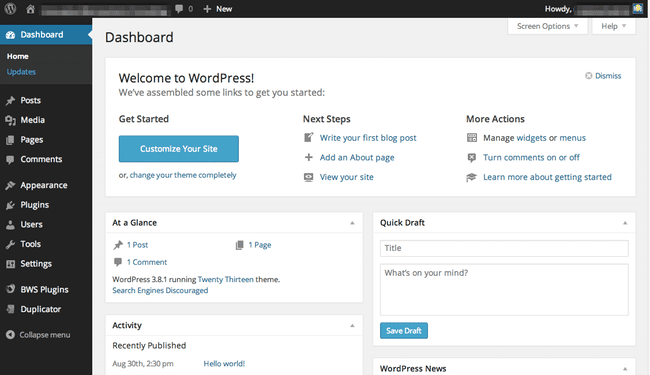
Task: Click the What's on your mind textarea
Action: pyautogui.click(x=504, y=290)
